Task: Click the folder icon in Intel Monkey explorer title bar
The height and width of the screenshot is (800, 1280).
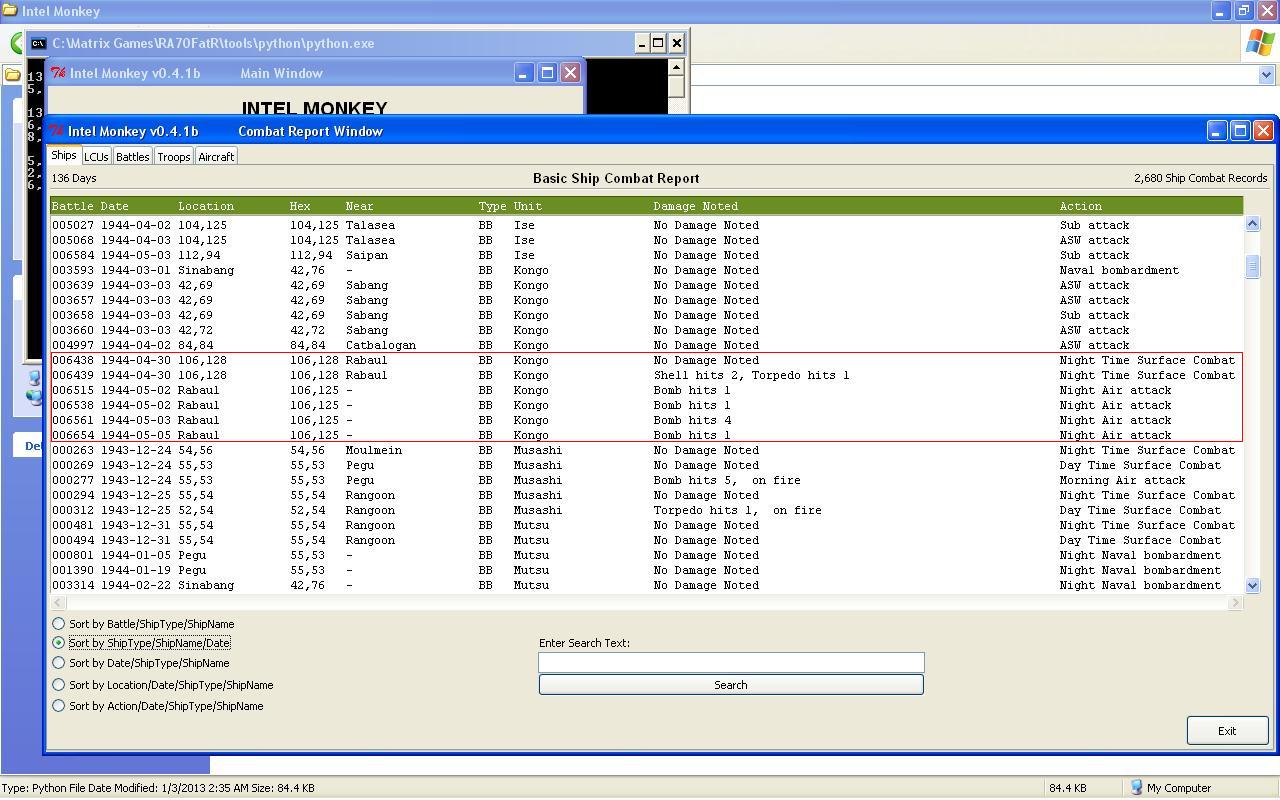Action: pos(10,11)
